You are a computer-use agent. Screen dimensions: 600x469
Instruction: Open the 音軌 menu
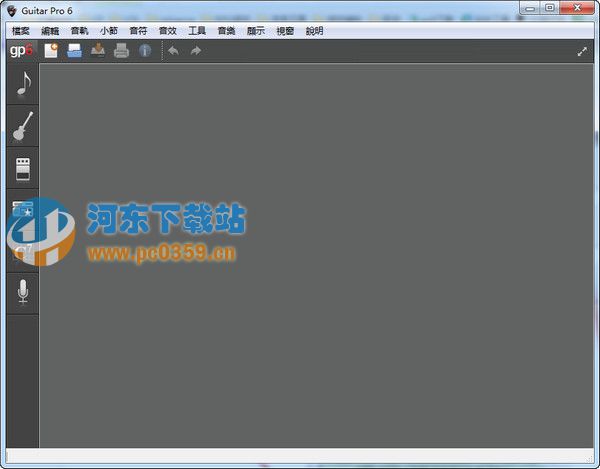click(x=80, y=31)
